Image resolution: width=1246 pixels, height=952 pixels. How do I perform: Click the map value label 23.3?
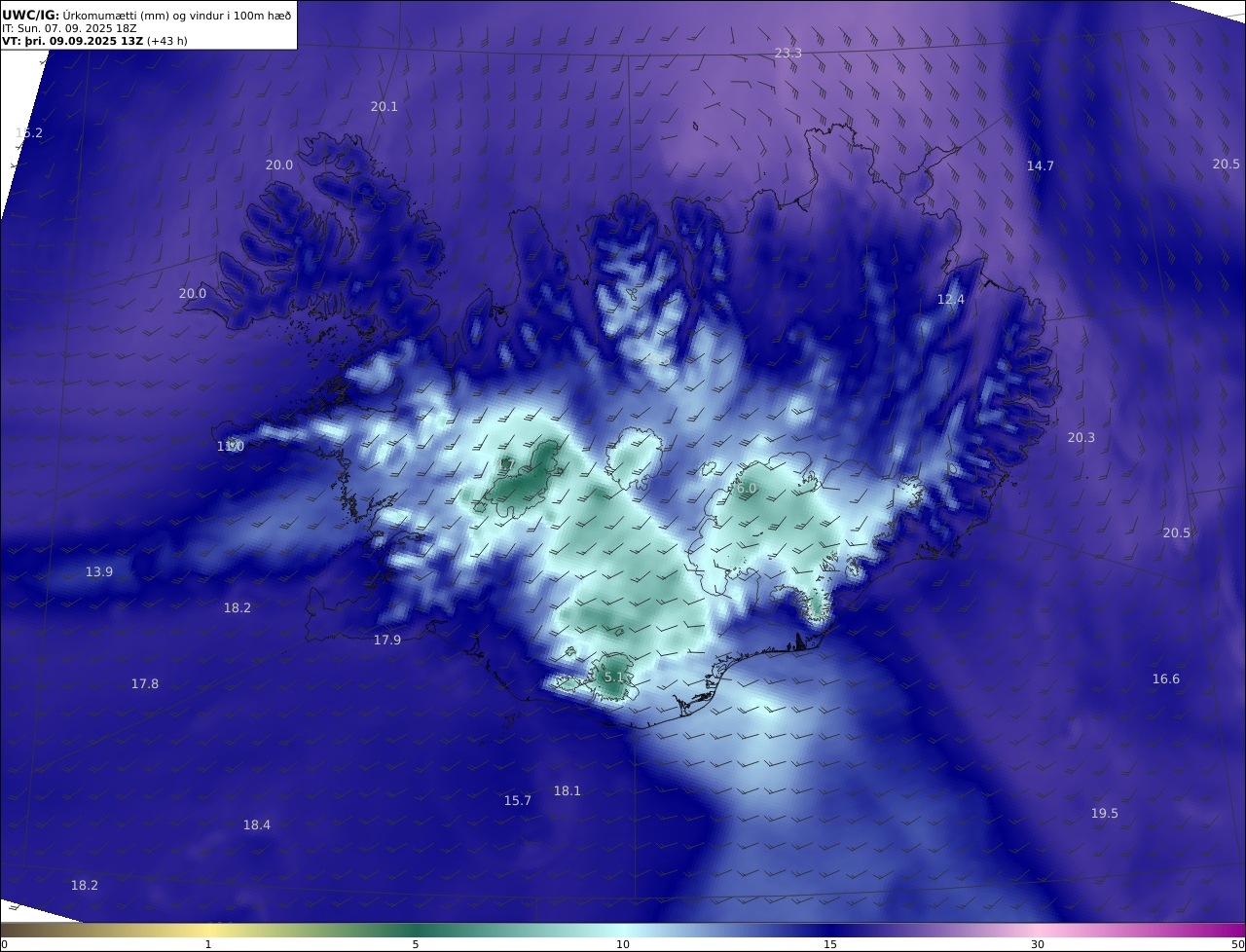(788, 54)
